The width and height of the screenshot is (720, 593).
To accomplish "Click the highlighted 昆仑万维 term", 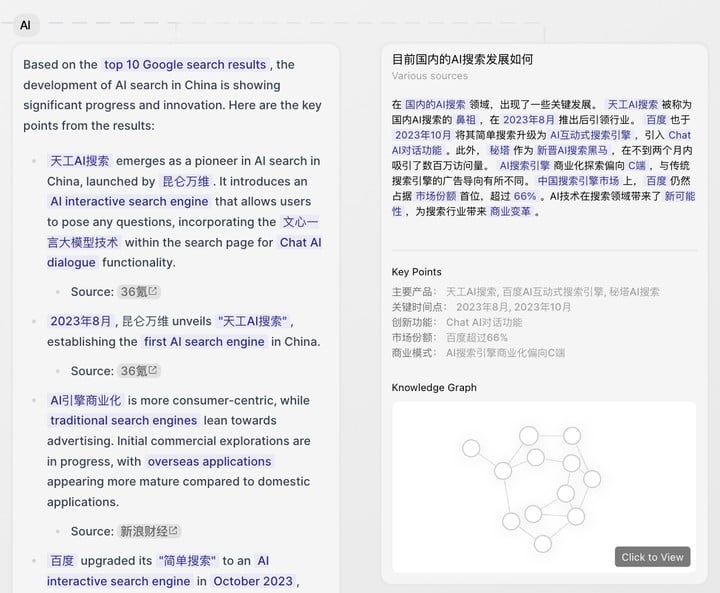I will [186, 181].
